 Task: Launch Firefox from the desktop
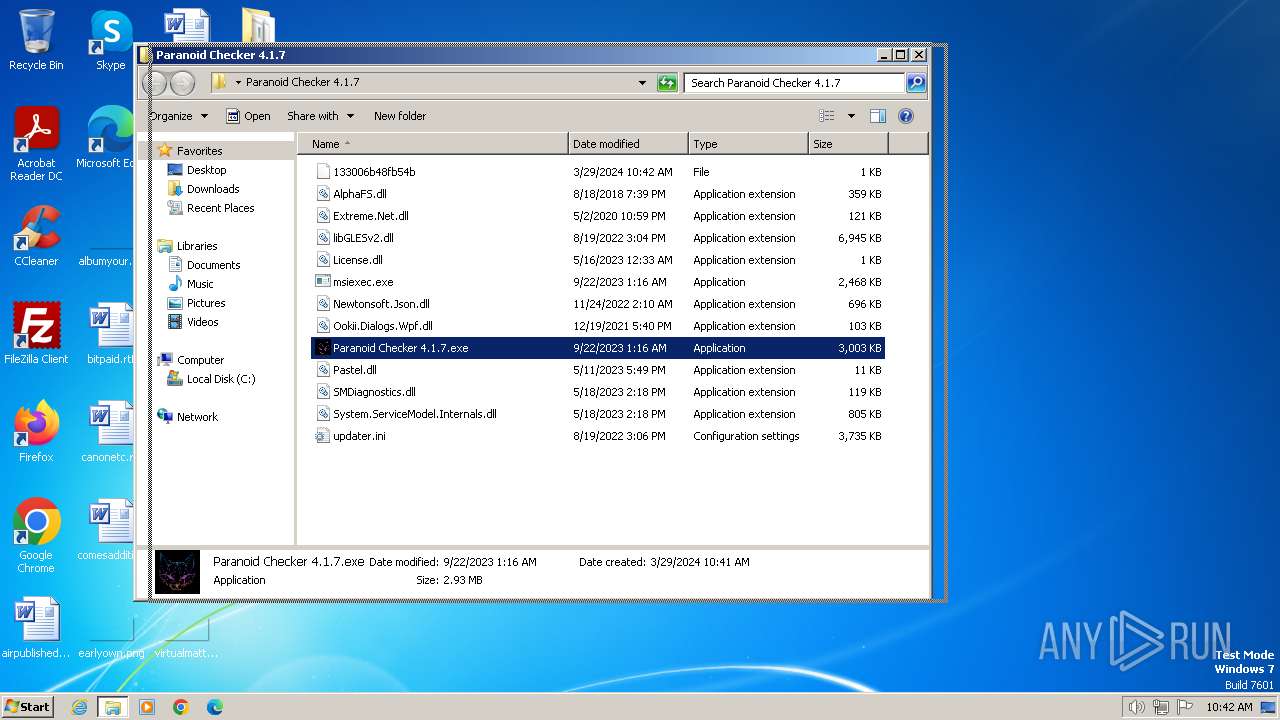pyautogui.click(x=36, y=431)
